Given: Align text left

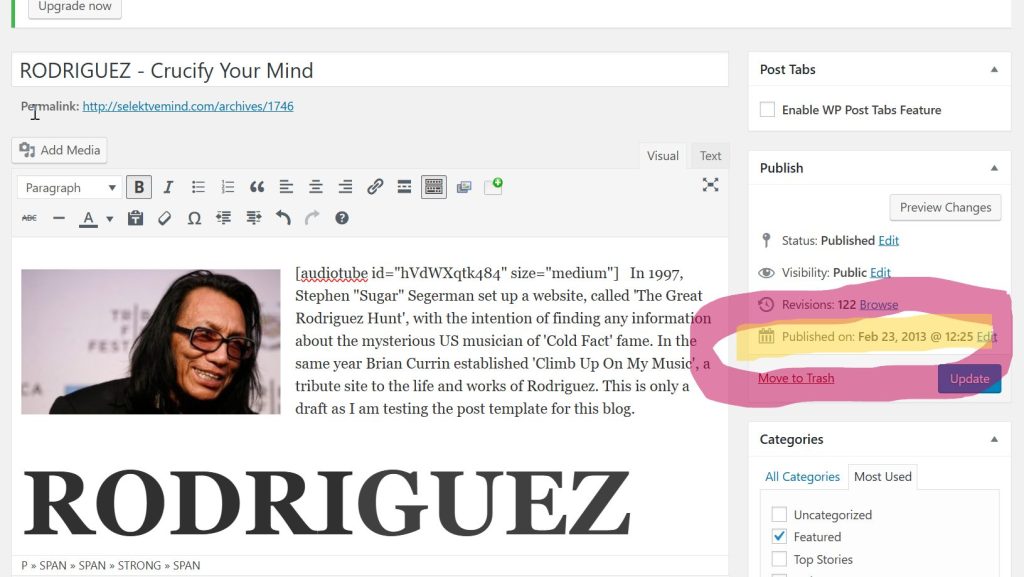Looking at the screenshot, I should [286, 187].
